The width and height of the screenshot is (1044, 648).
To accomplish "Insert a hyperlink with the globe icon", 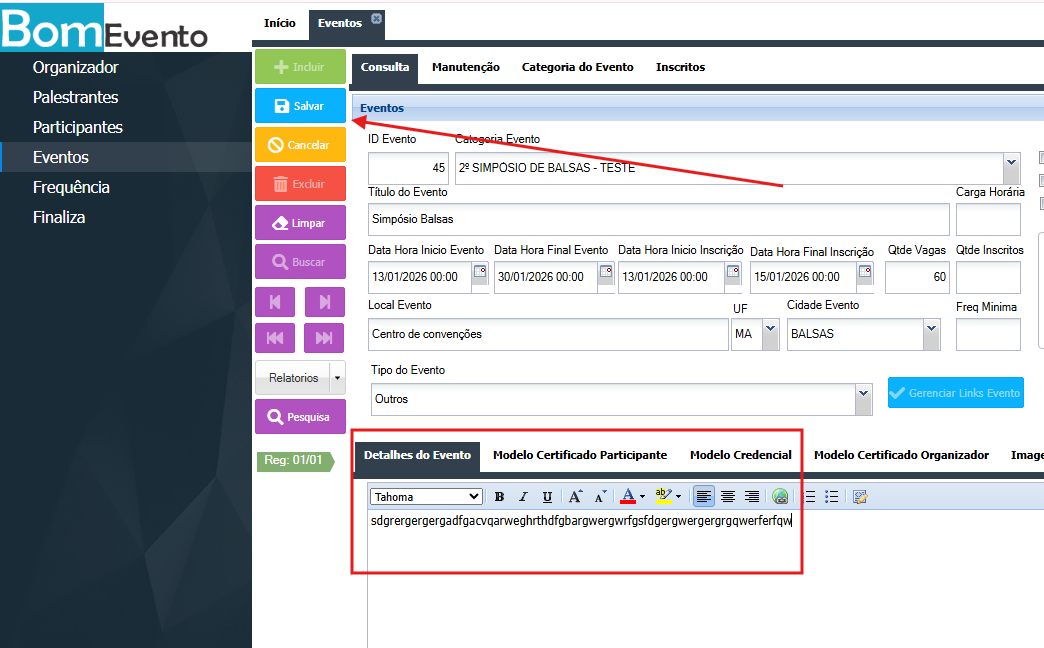I will (780, 497).
